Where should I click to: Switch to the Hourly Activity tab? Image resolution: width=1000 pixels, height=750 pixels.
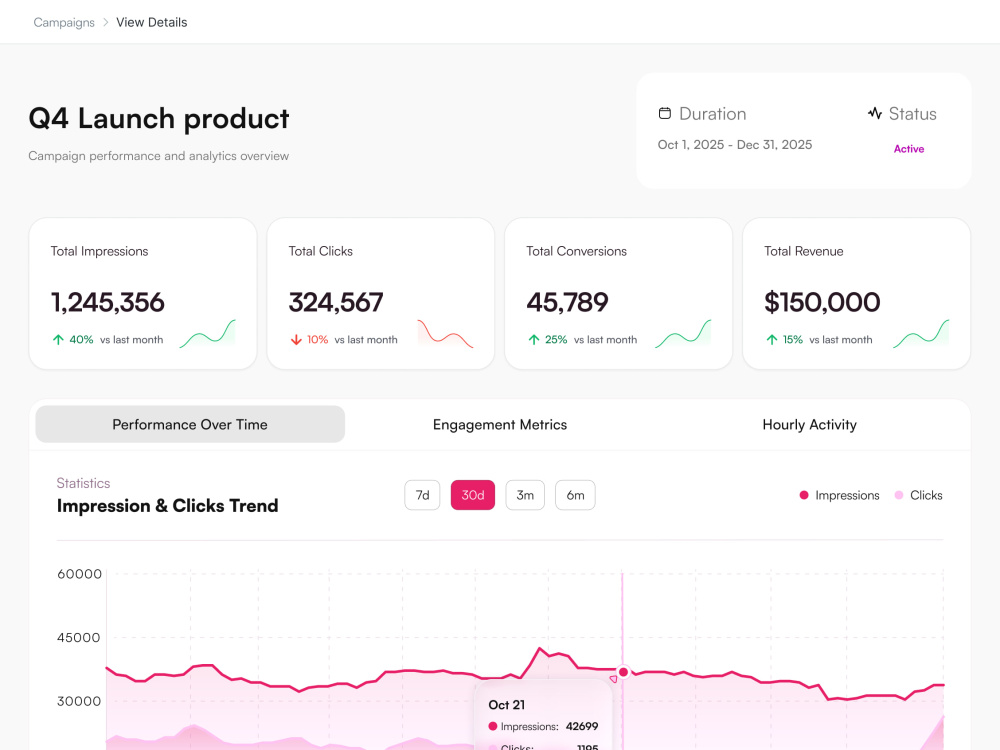click(x=810, y=424)
